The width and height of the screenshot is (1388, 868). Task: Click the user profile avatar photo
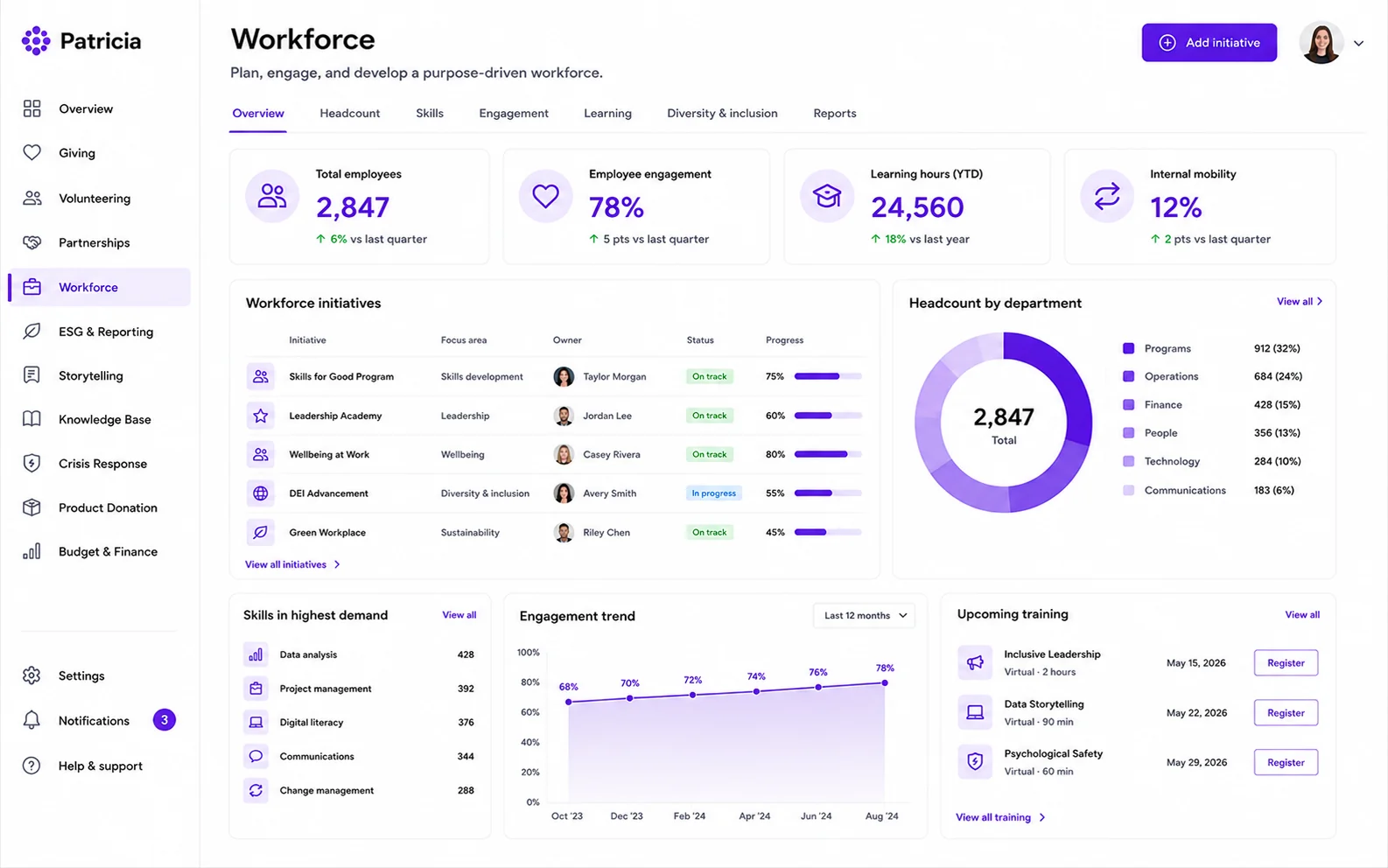pyautogui.click(x=1321, y=43)
